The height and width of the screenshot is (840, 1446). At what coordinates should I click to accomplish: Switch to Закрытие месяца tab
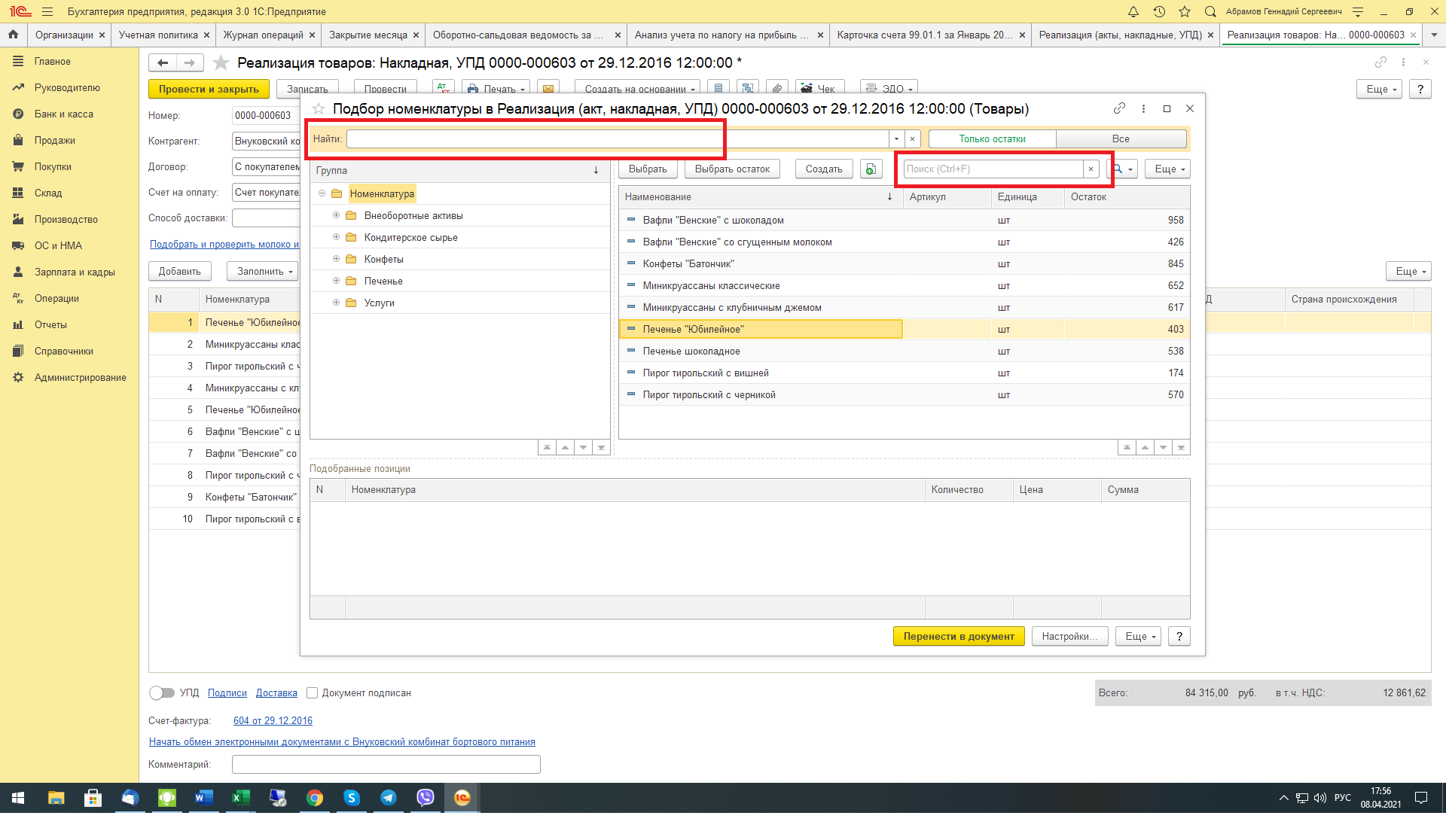click(x=368, y=35)
